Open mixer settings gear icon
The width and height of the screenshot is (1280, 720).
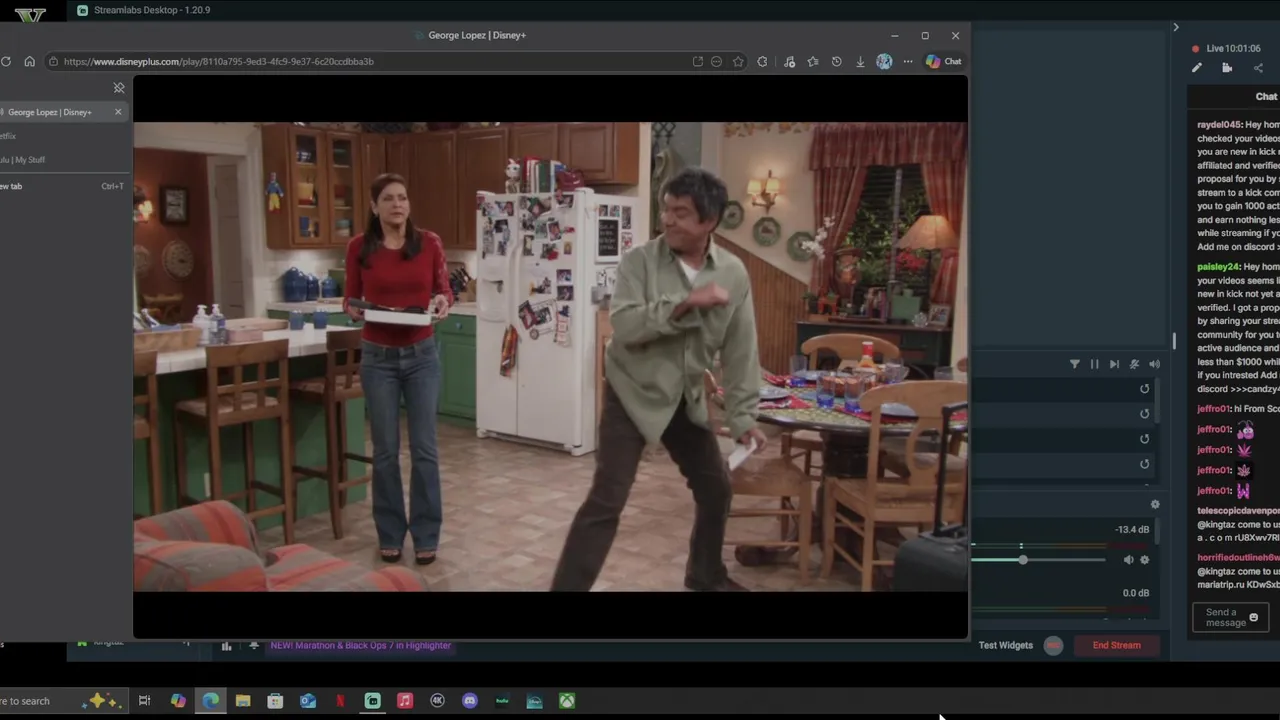click(1155, 505)
